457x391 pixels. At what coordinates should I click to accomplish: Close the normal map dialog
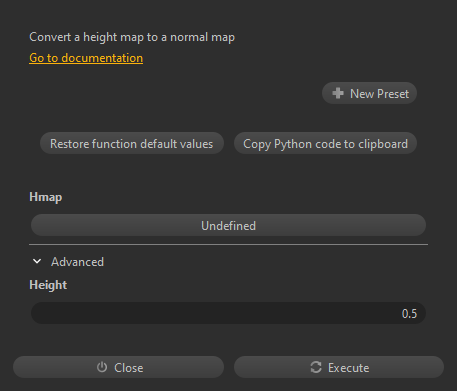(x=118, y=367)
